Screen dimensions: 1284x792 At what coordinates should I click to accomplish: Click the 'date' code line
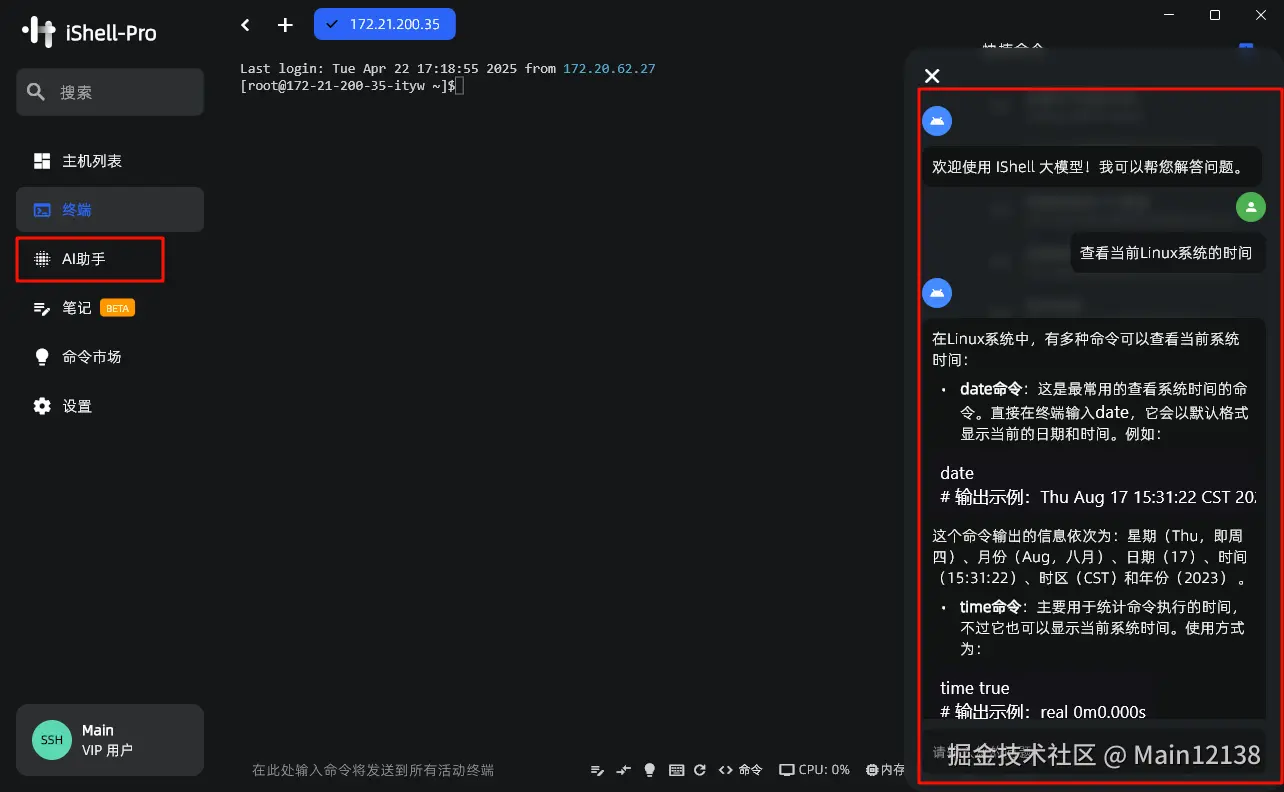click(x=957, y=473)
